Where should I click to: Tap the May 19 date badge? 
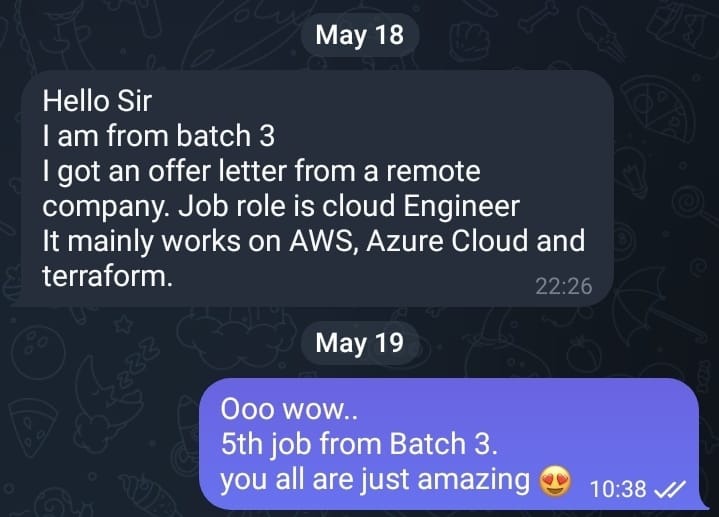pyautogui.click(x=360, y=343)
